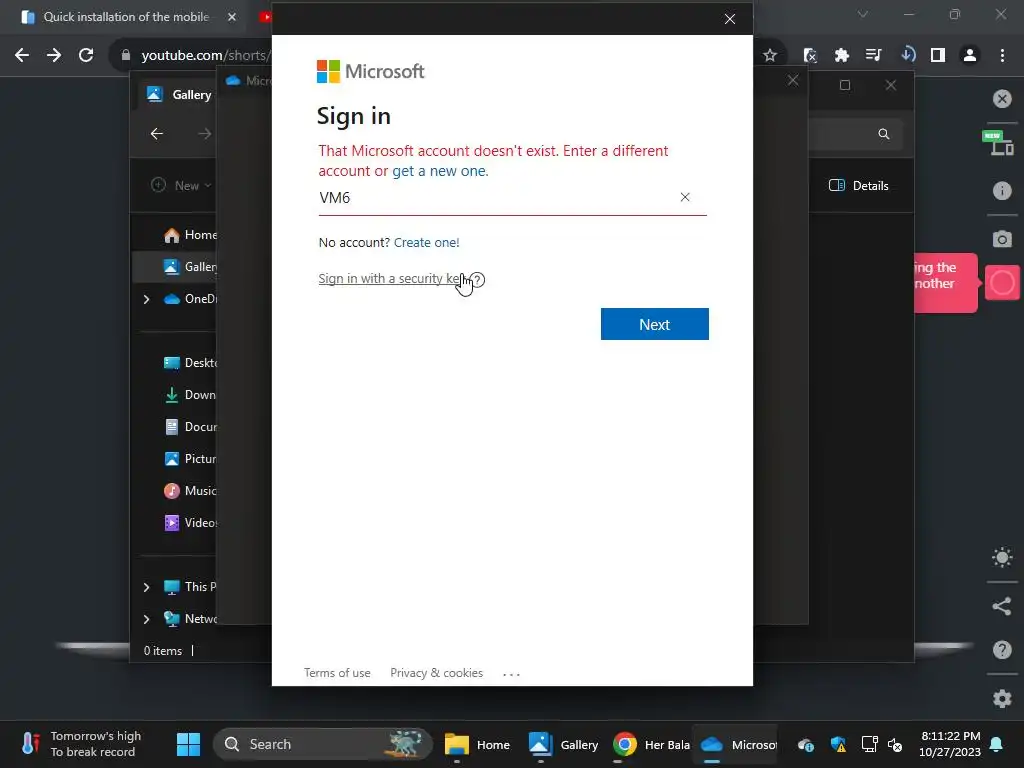Open the weather widget 'Tomorrow's high'
Image resolution: width=1024 pixels, height=768 pixels.
(x=82, y=744)
